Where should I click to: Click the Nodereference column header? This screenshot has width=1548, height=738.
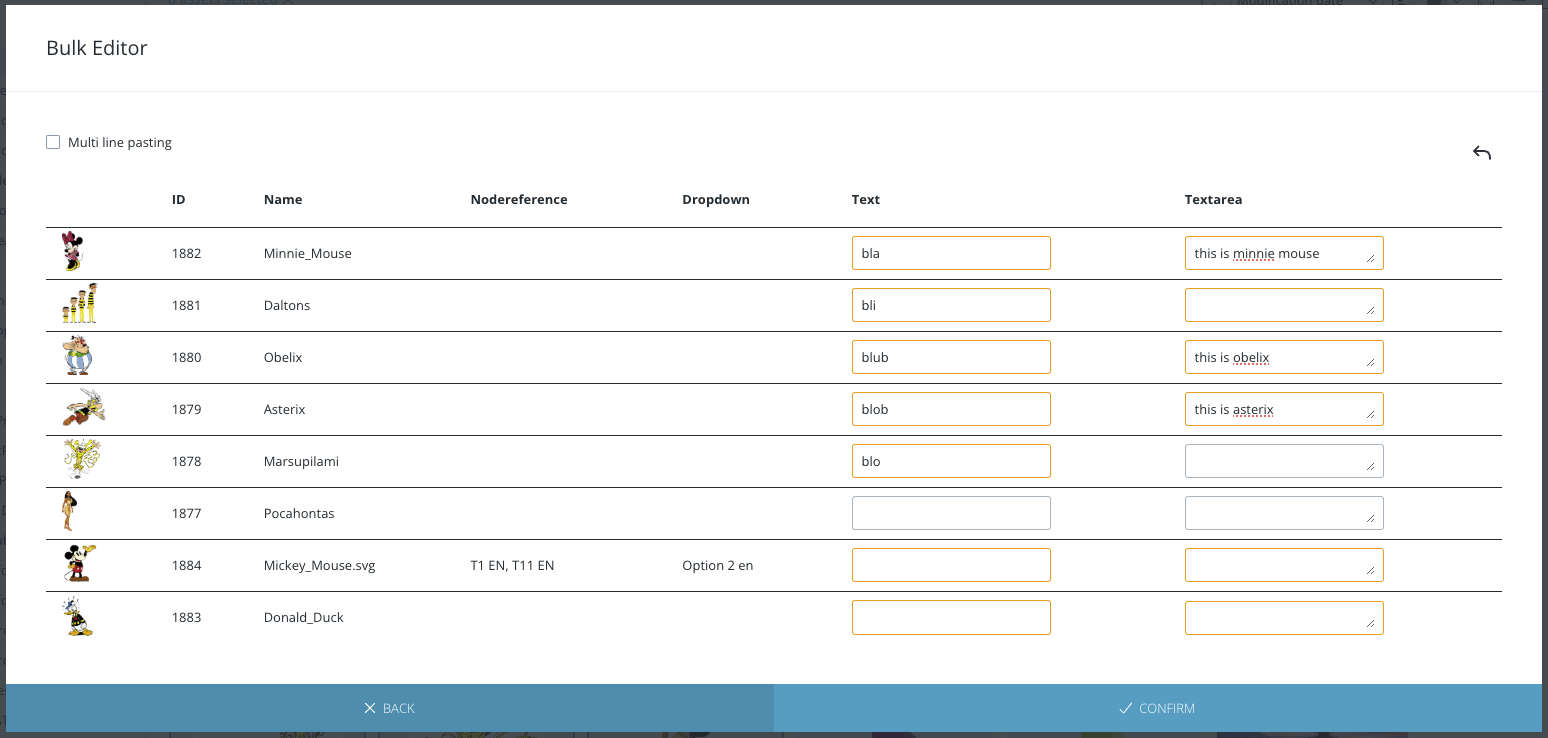[x=519, y=199]
